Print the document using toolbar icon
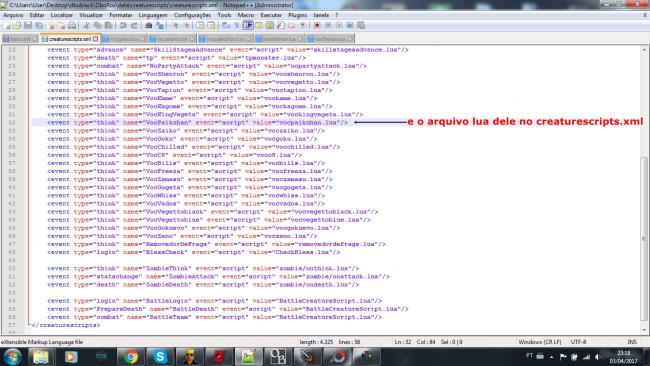 [x=72, y=26]
